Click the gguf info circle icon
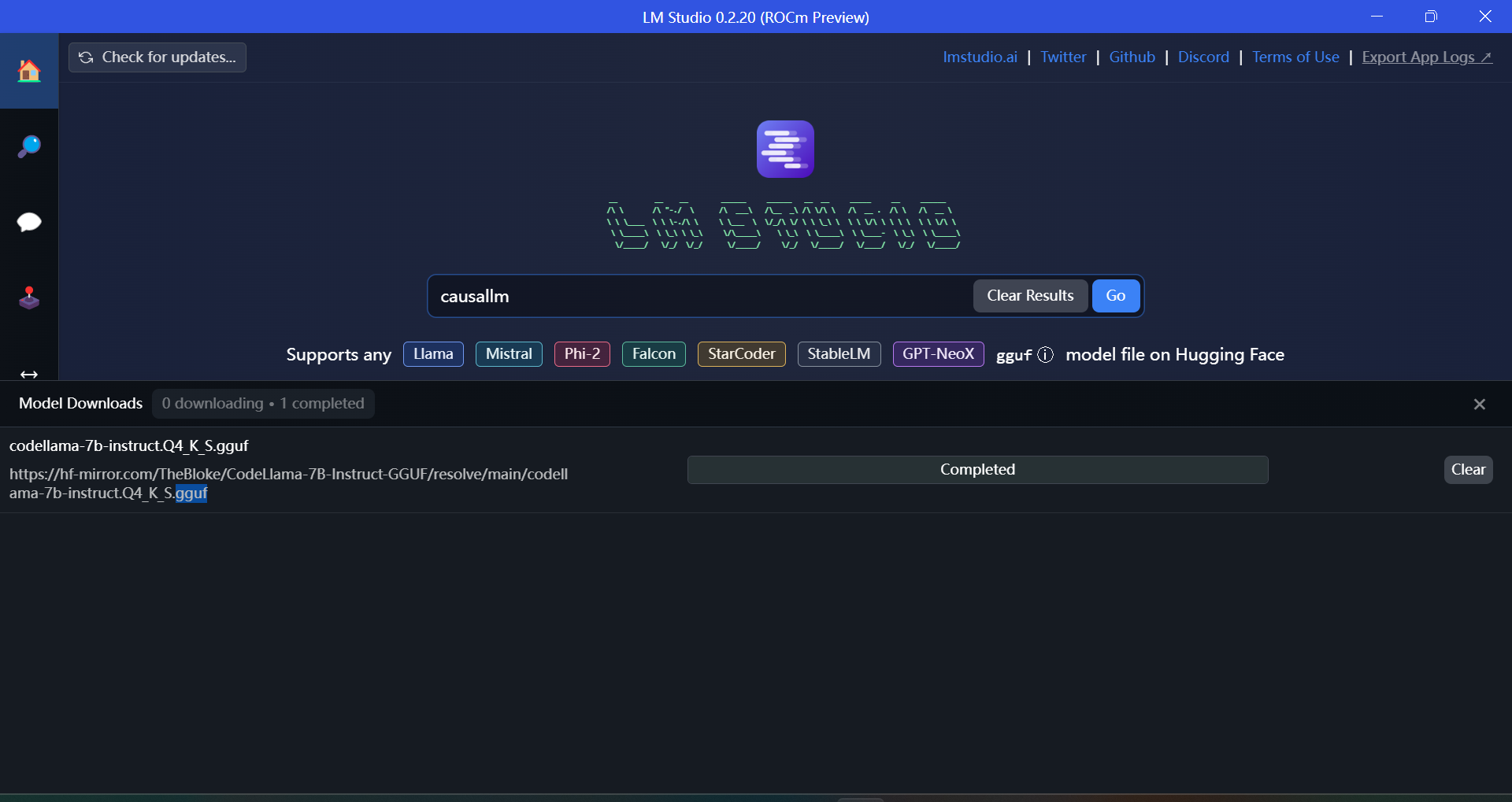The image size is (1512, 802). pos(1045,355)
